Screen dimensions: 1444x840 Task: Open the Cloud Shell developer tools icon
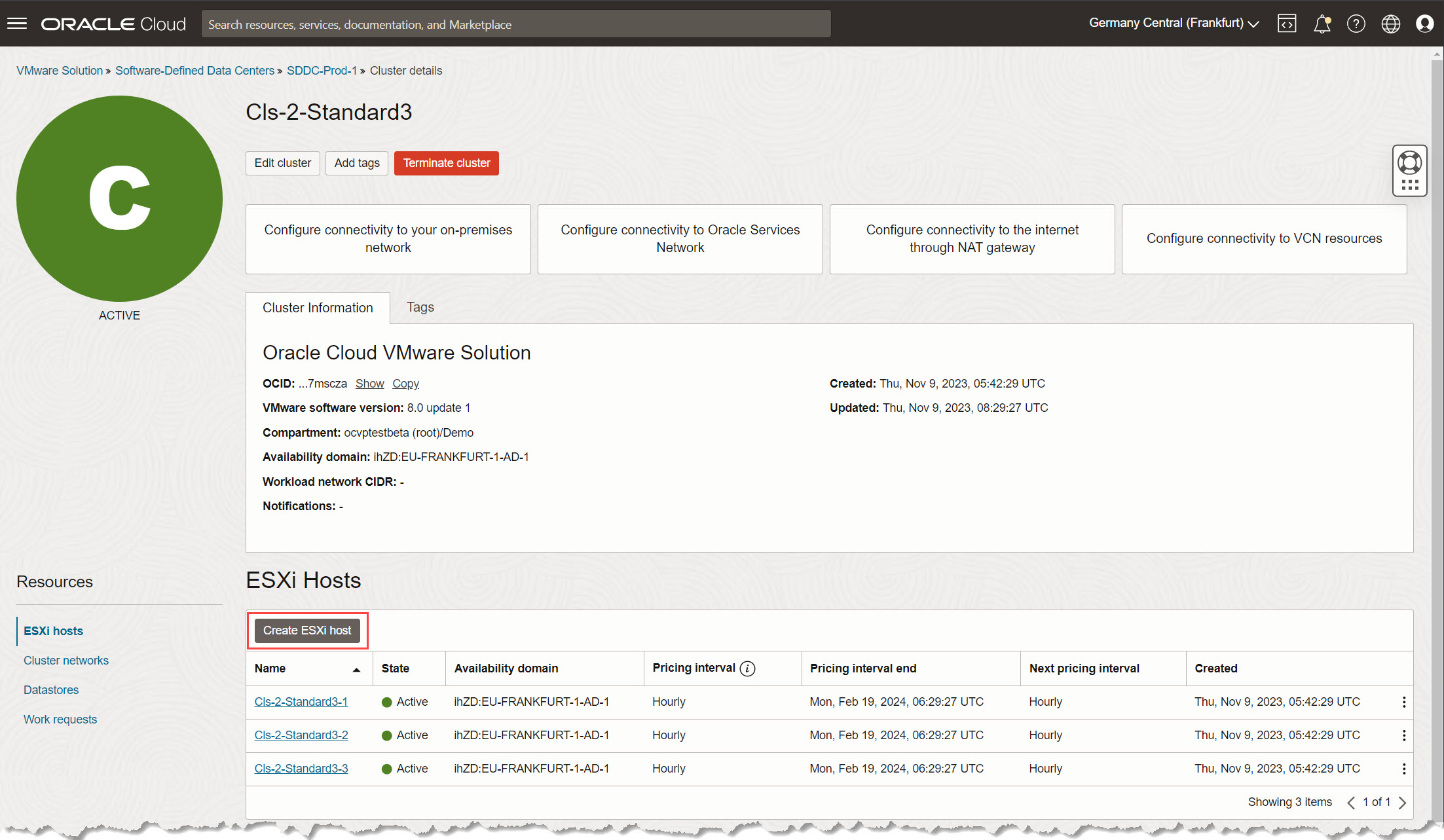[1287, 24]
